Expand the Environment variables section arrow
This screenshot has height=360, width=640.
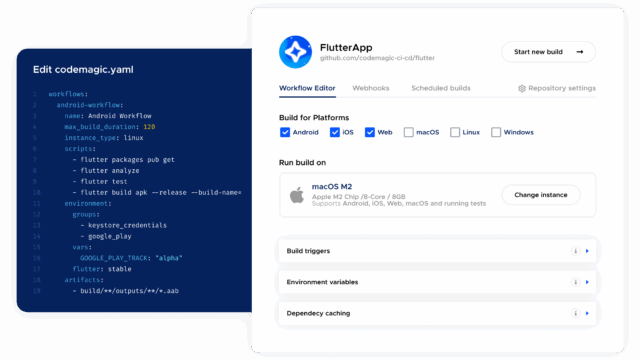(587, 282)
